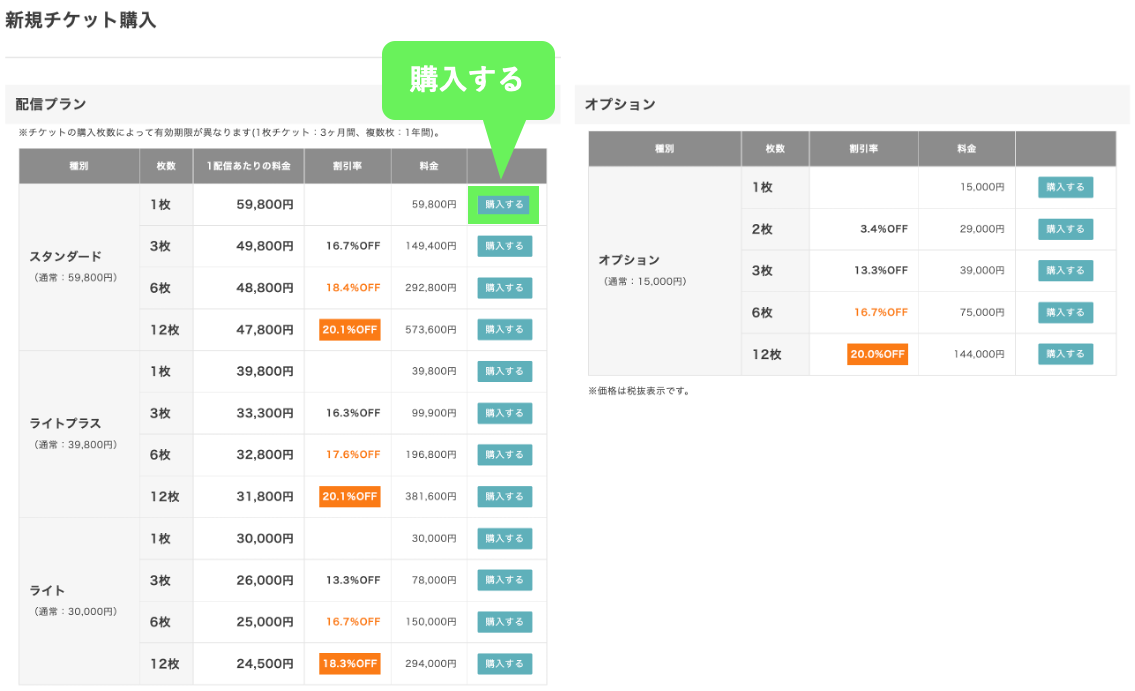The height and width of the screenshot is (691, 1135).
Task: Click the 新規チケット購入 page heading
Action: point(81,20)
